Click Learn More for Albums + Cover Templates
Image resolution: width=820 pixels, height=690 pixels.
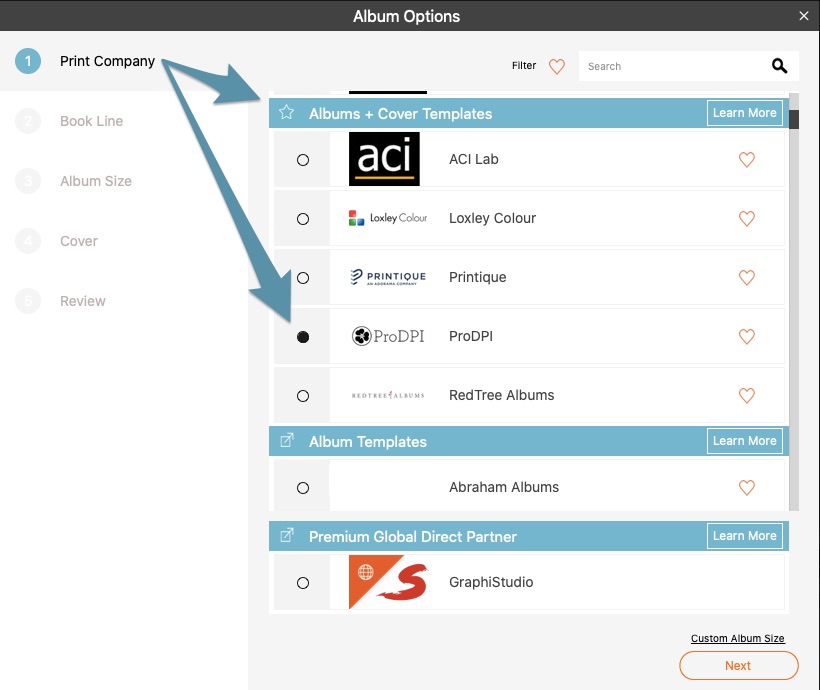click(744, 113)
